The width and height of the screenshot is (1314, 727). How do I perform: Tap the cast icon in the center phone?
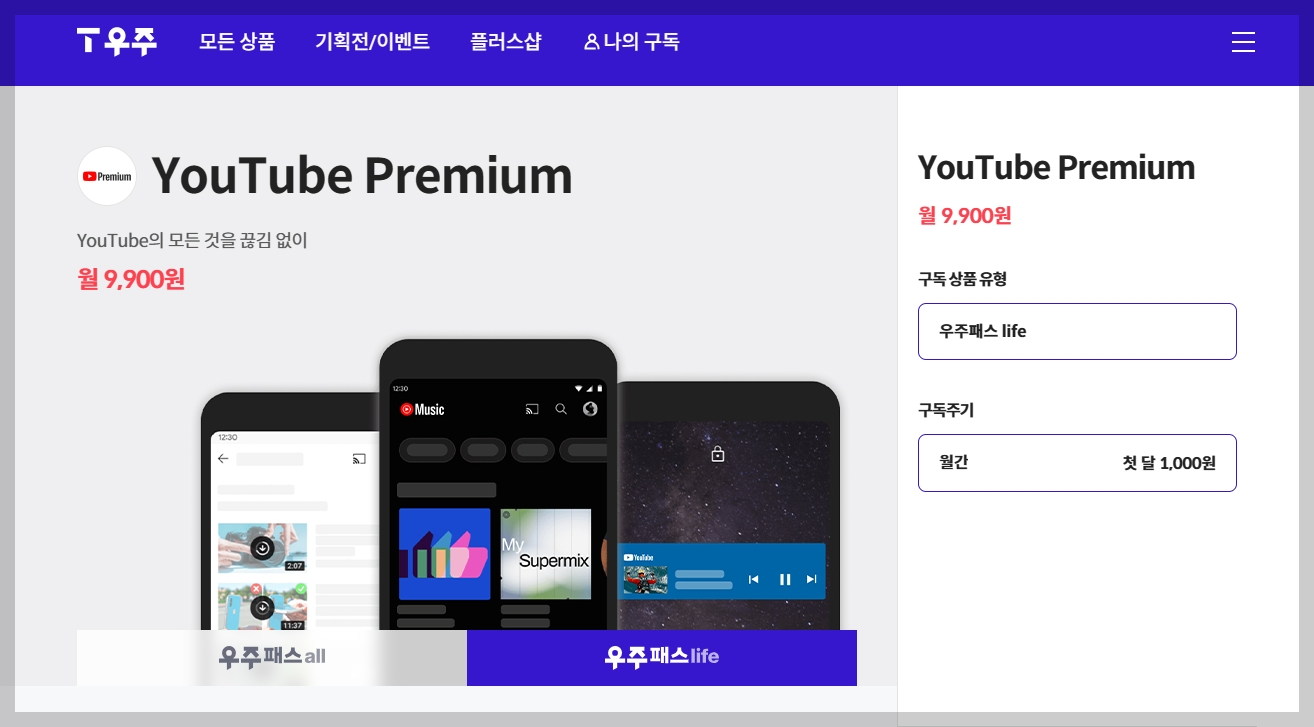click(x=532, y=409)
